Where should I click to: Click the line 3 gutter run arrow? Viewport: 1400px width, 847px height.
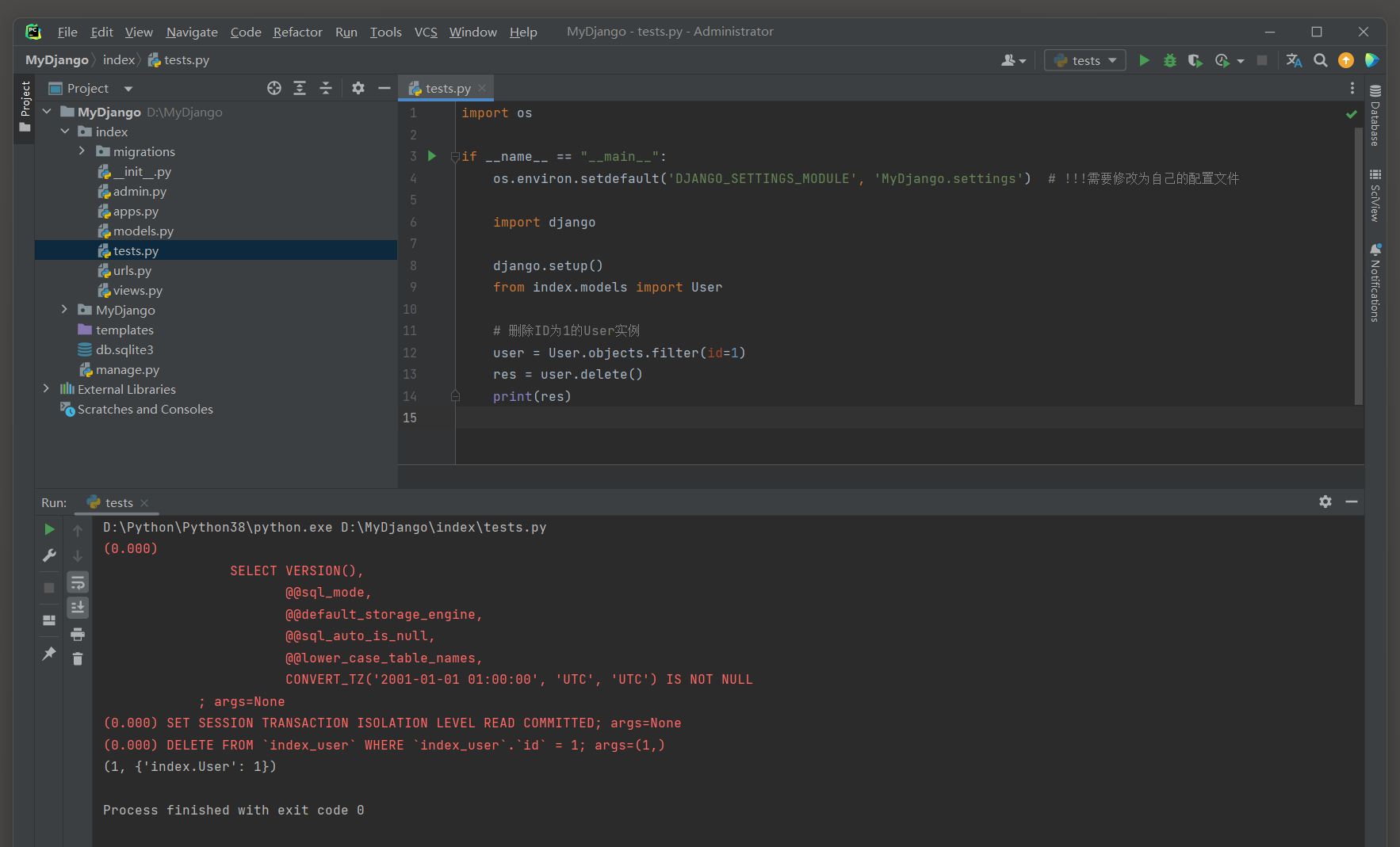(432, 156)
